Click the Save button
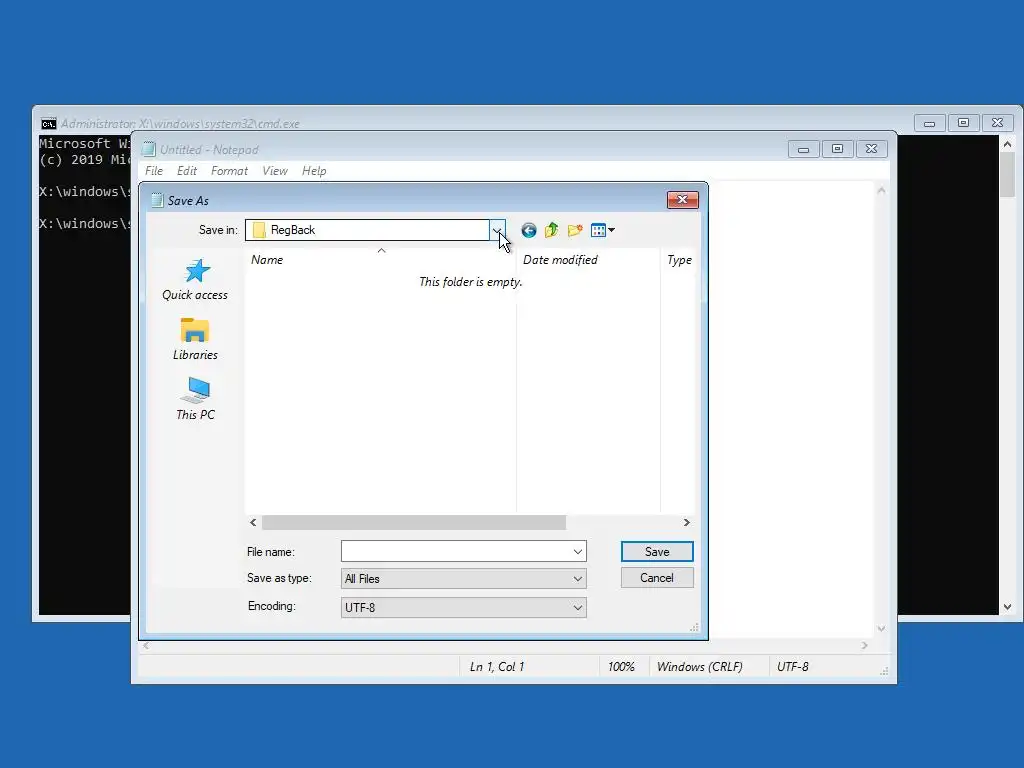Viewport: 1024px width, 768px height. [657, 552]
